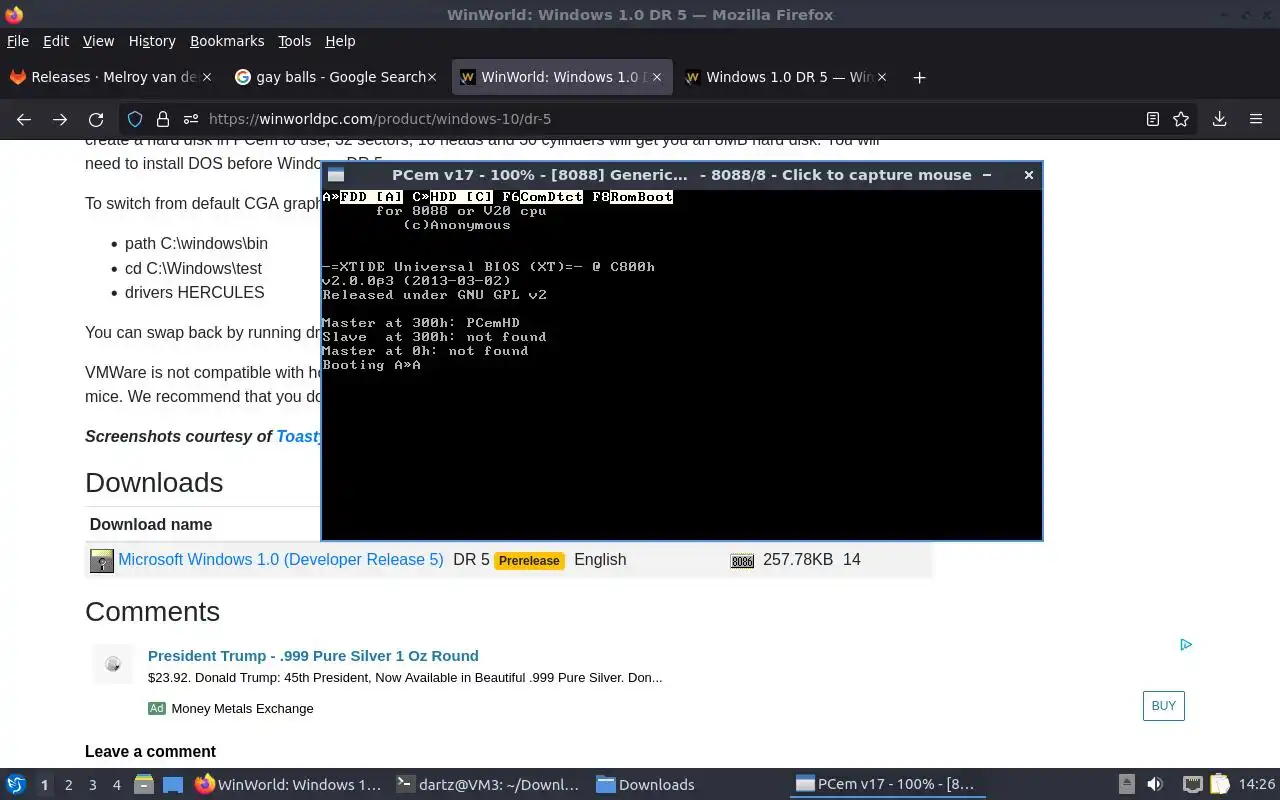Open the 'President Trump - .999 Pure Silver' ad link

[313, 656]
